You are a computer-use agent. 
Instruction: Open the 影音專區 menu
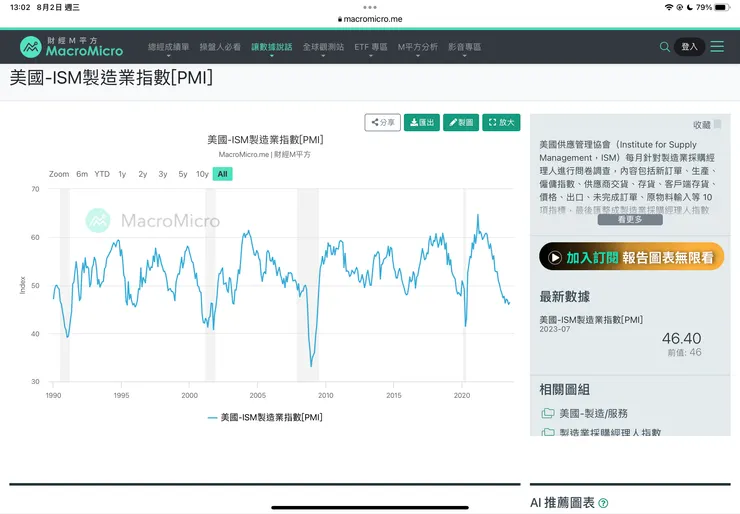[464, 47]
